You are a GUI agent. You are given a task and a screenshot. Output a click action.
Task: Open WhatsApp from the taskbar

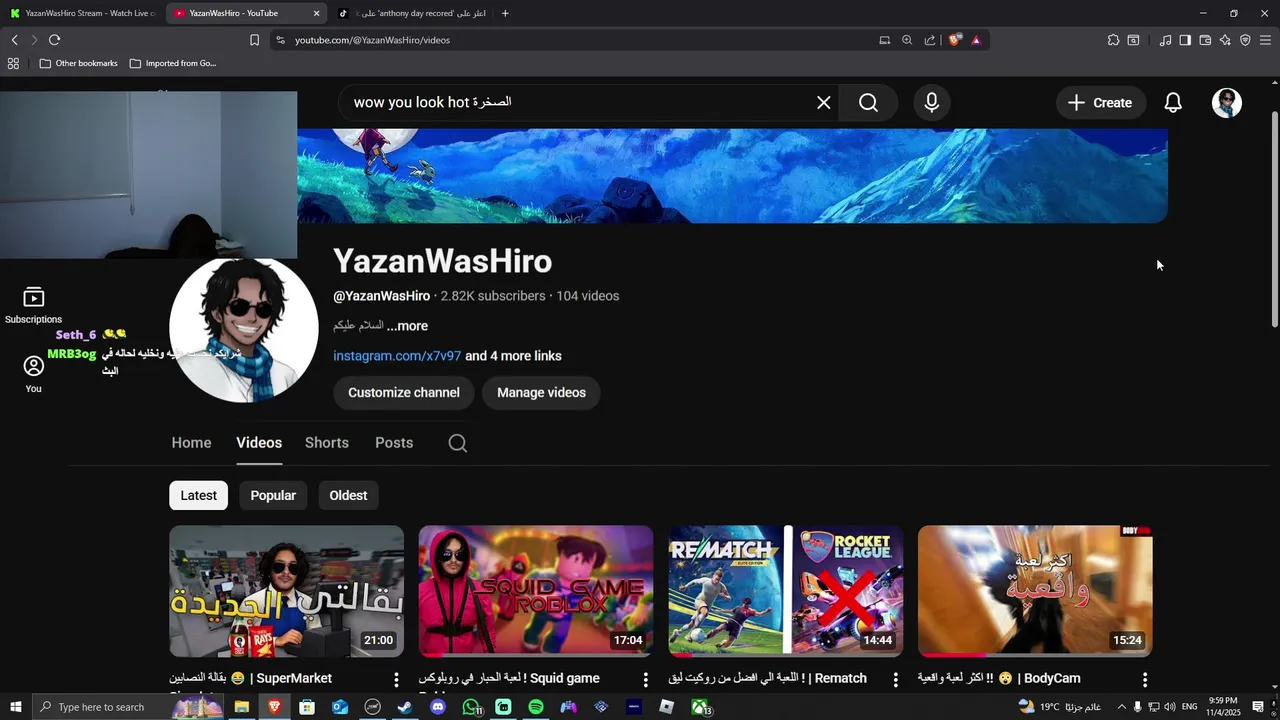click(x=471, y=707)
